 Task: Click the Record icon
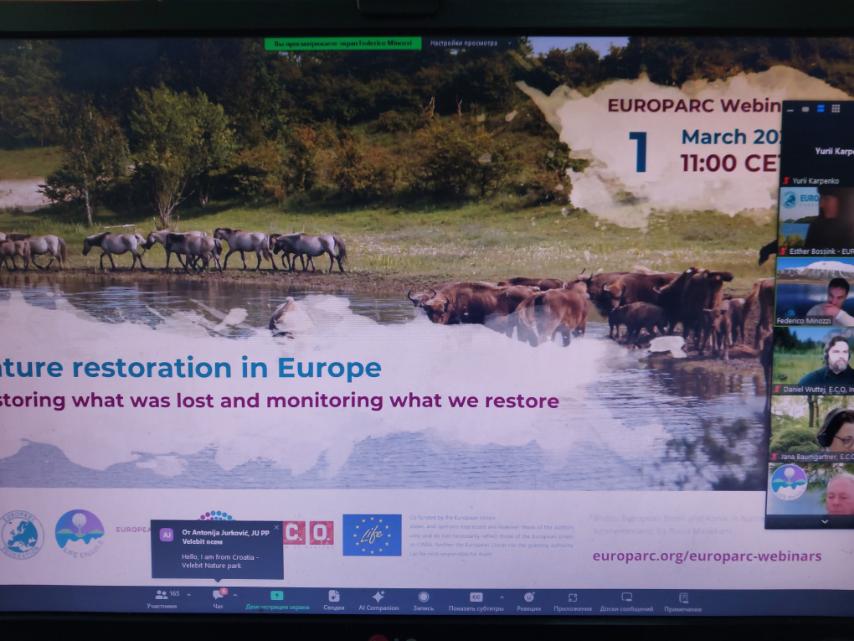tap(424, 596)
